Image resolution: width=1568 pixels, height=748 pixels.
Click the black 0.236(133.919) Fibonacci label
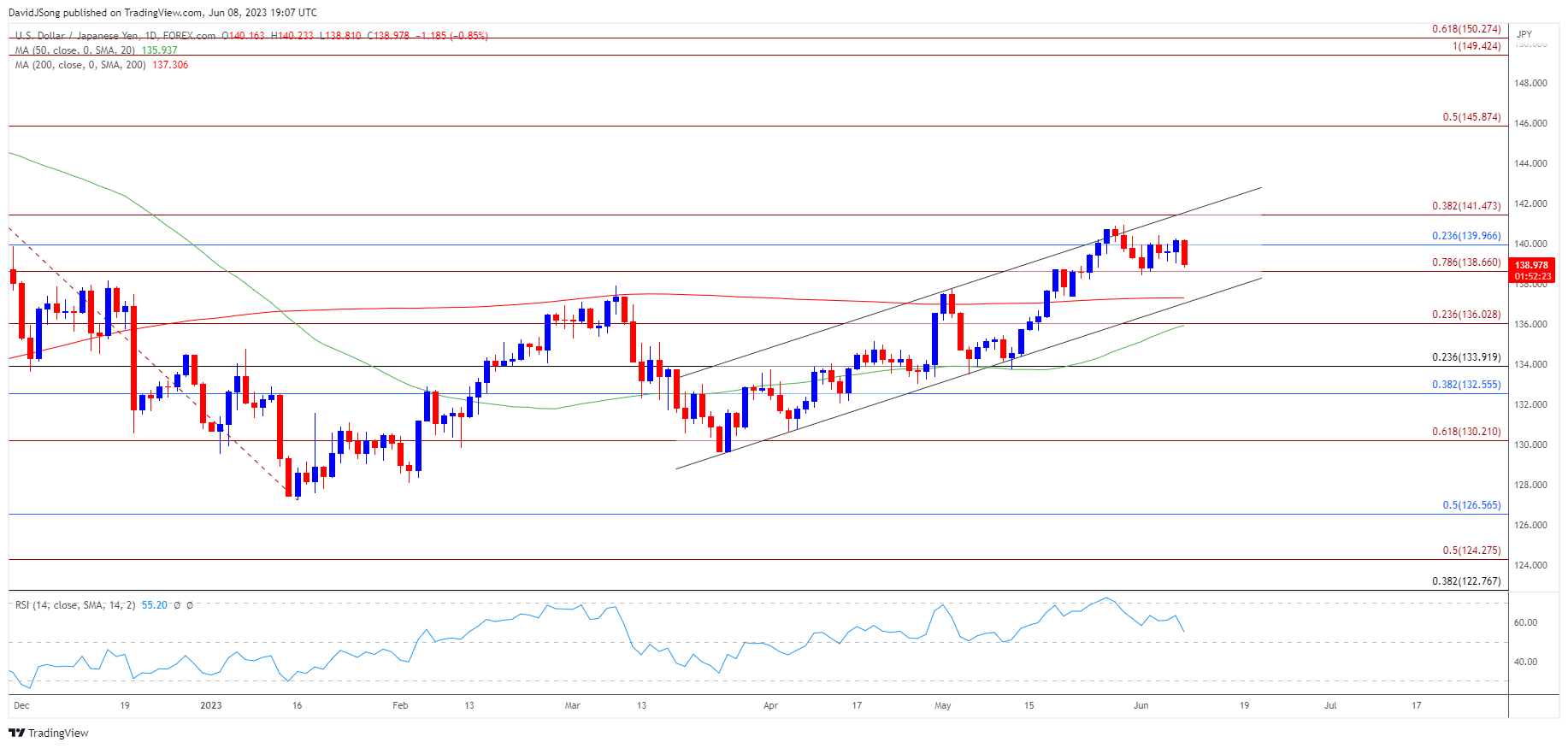click(1466, 357)
